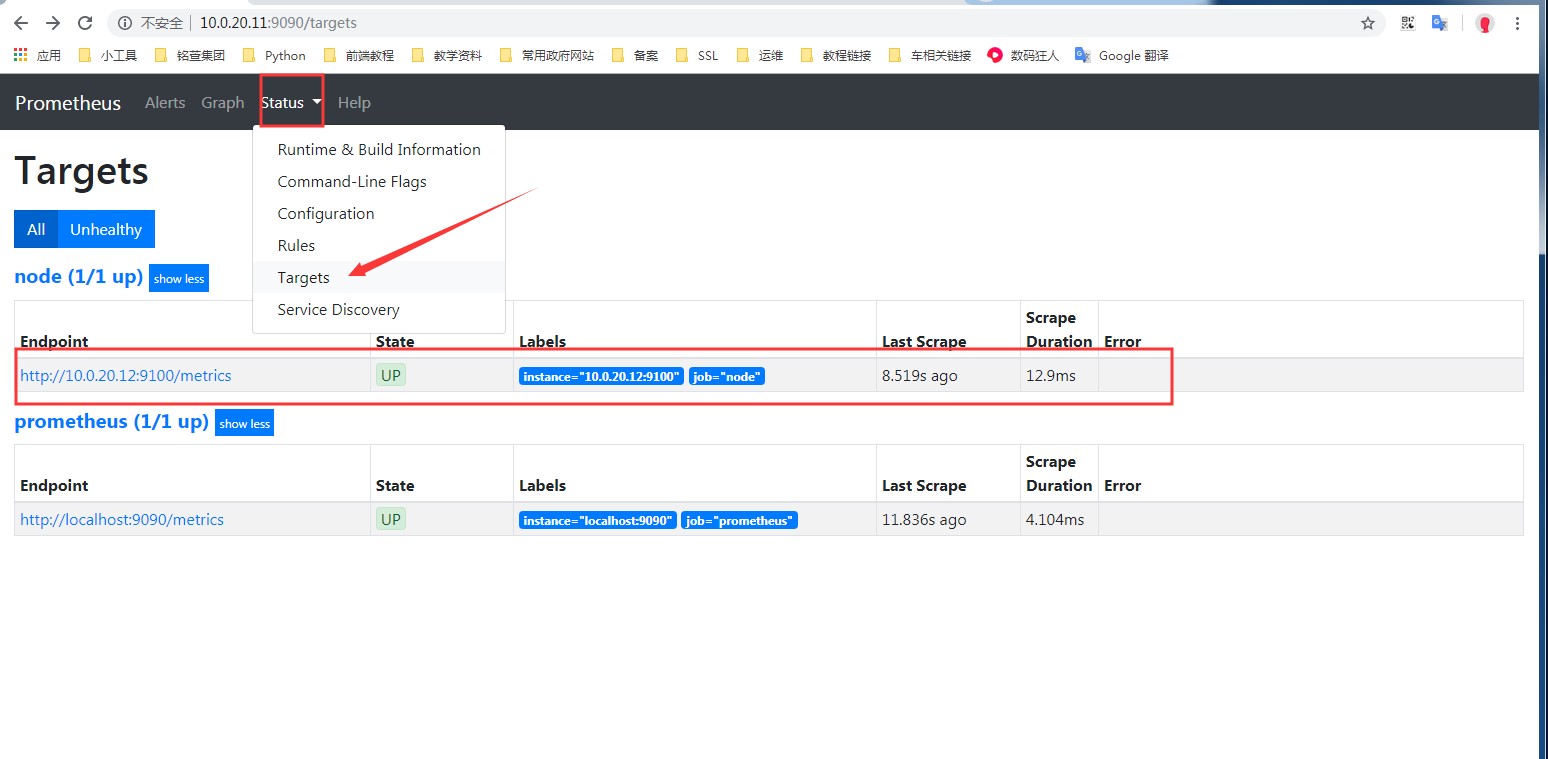
Task: Open the Chrome profile avatar
Action: click(x=1485, y=23)
